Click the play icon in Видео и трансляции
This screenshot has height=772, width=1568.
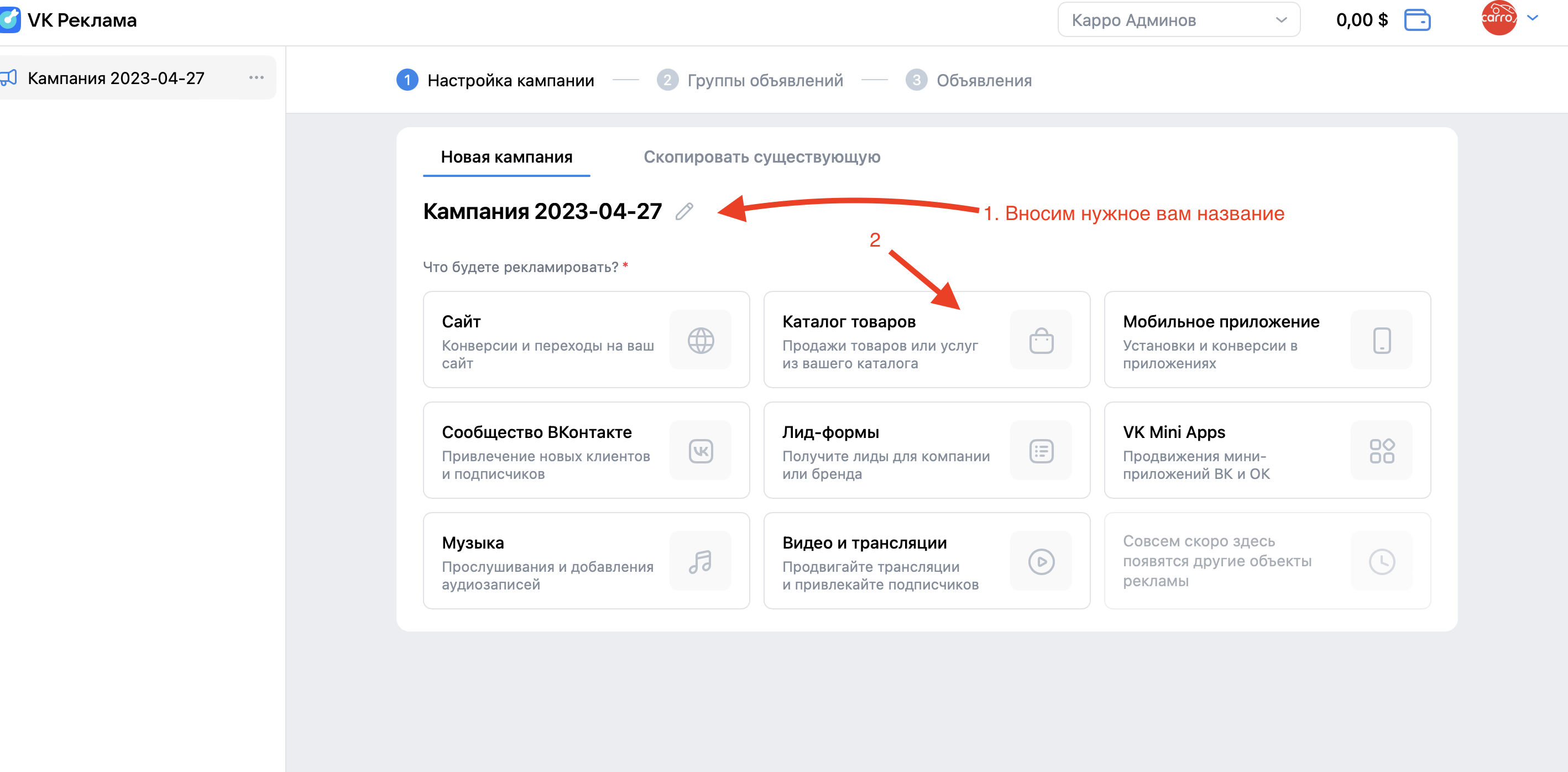1041,561
